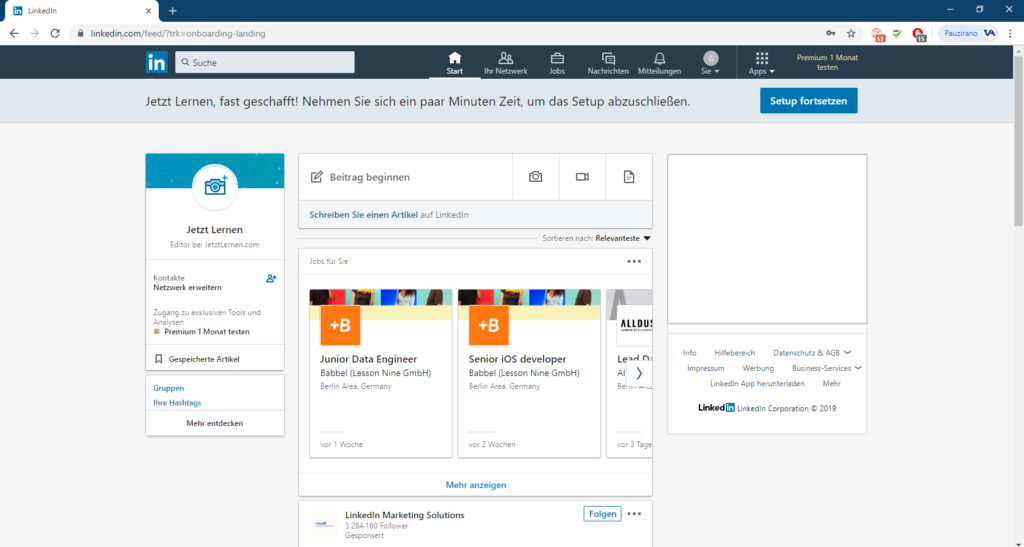The width and height of the screenshot is (1024, 547).
Task: Expand the Sie profile dropdown
Action: pos(711,63)
